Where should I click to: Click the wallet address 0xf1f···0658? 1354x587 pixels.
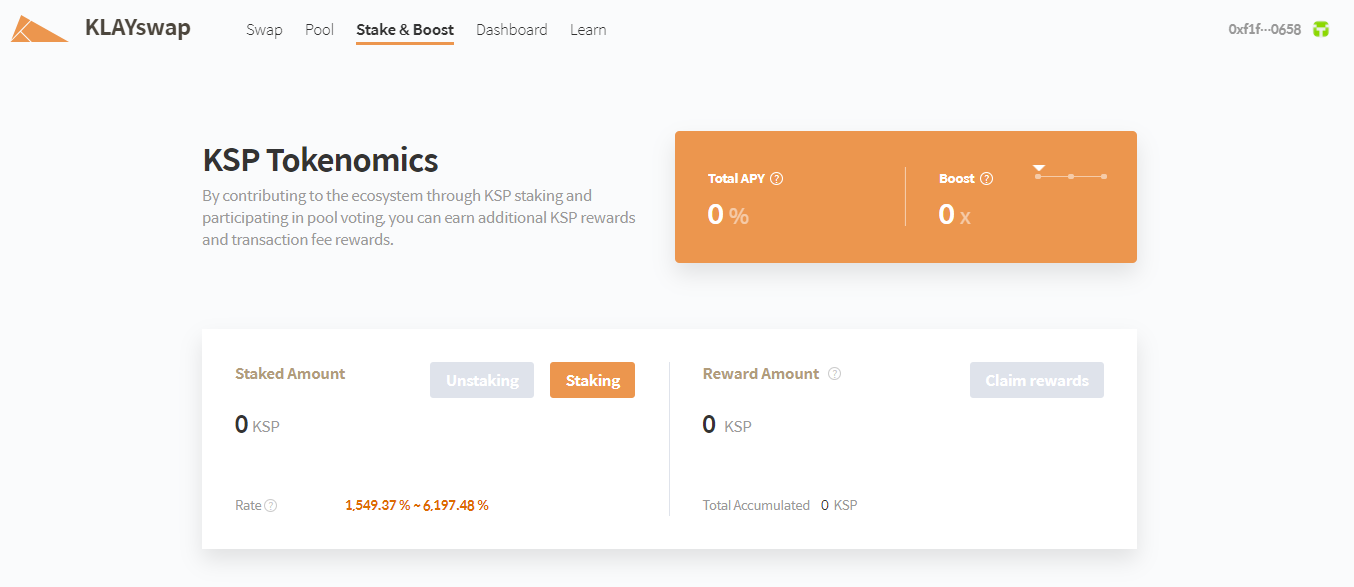click(x=1265, y=30)
